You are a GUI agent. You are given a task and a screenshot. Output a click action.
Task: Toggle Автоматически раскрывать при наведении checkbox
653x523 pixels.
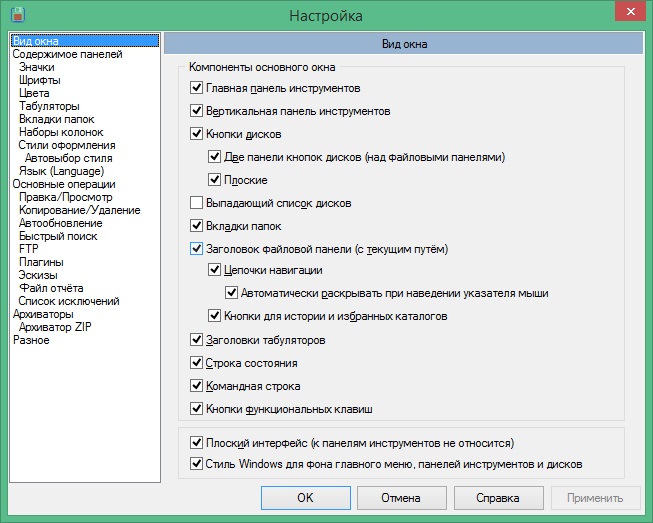(x=231, y=292)
